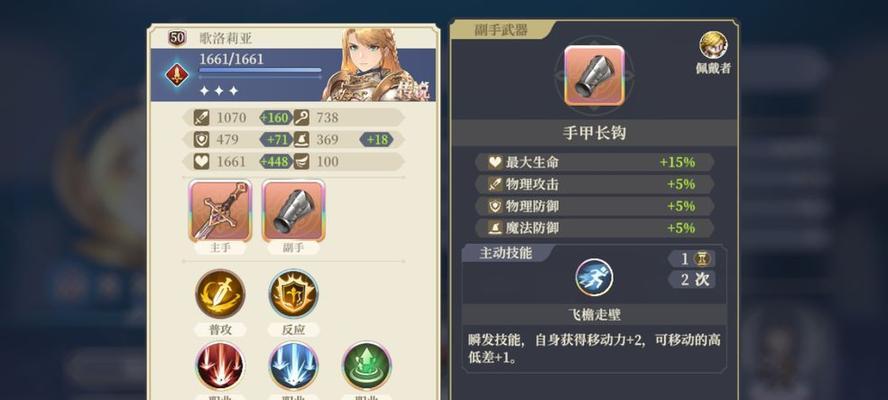Image resolution: width=888 pixels, height=400 pixels.
Task: Select the 物理攻击 +5% attribute row
Action: [594, 184]
